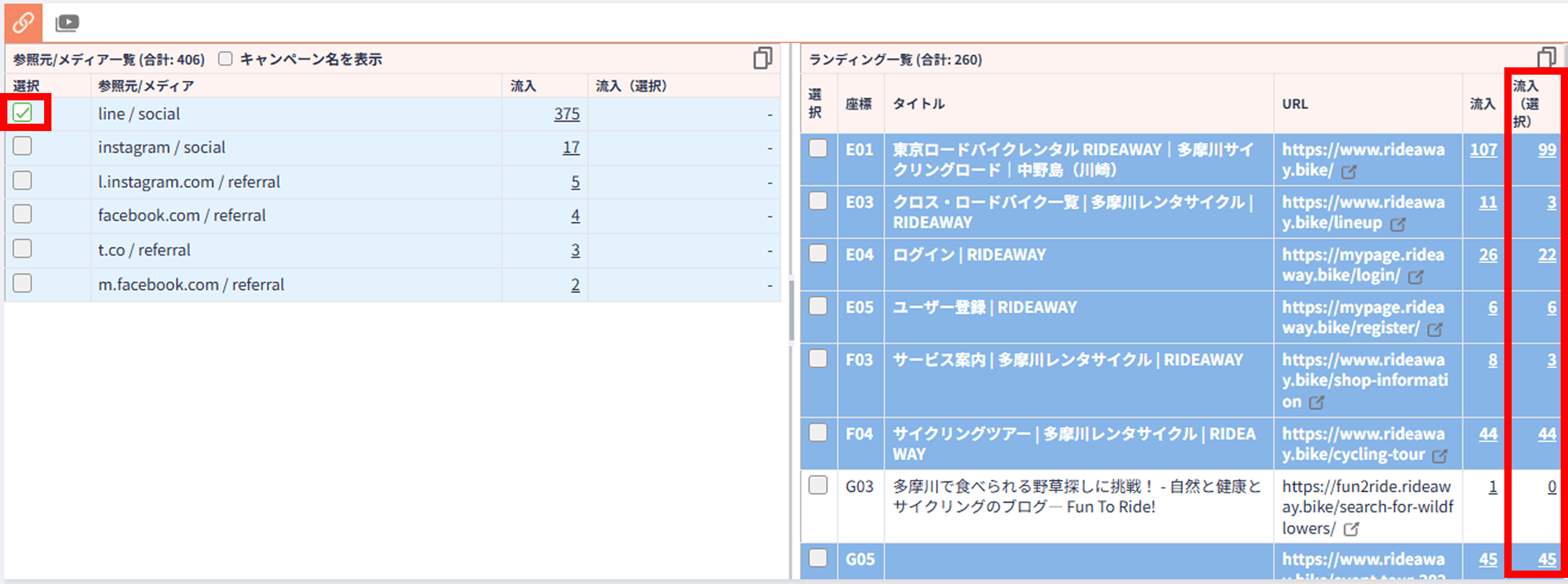Select landing page F04 checkbox
1568x584 pixels.
coord(818,433)
